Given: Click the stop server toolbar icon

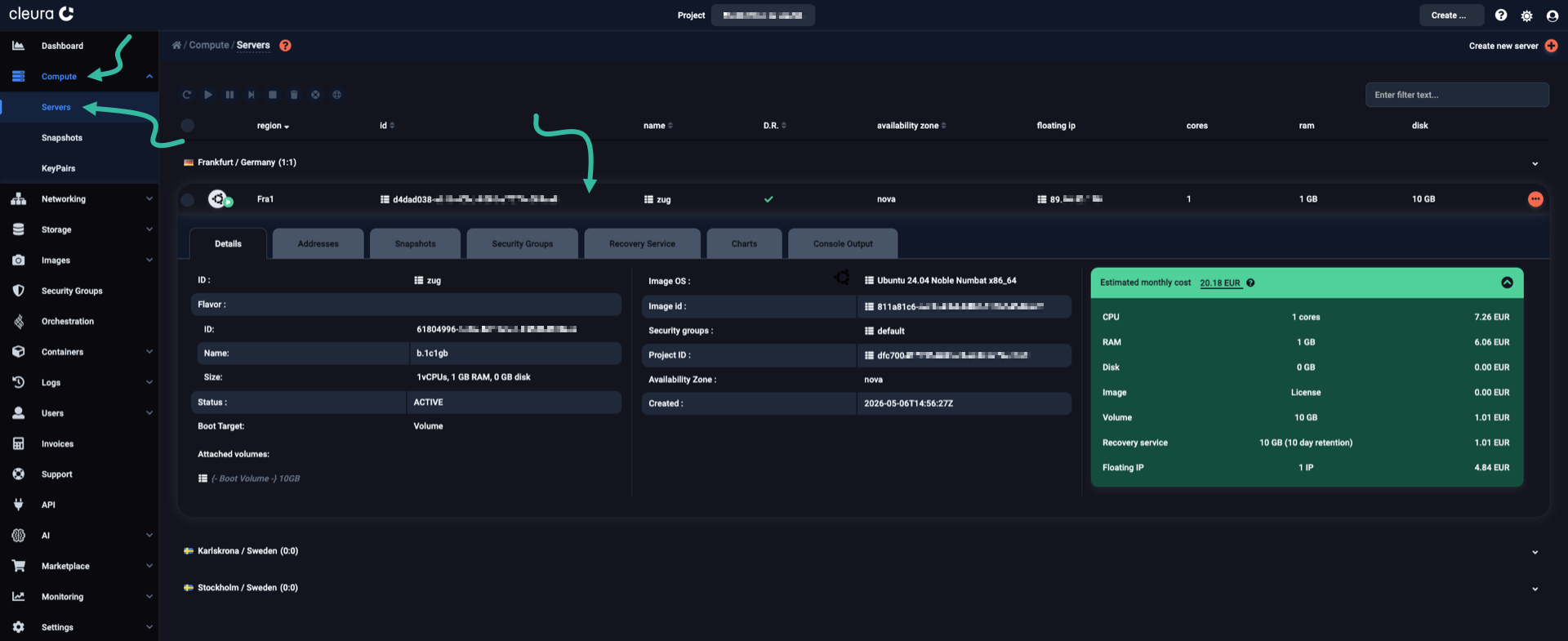Looking at the screenshot, I should point(273,95).
